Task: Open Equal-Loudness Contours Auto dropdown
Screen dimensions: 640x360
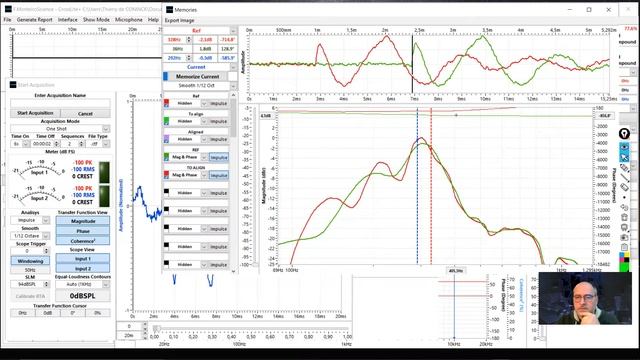Action: coord(83,284)
